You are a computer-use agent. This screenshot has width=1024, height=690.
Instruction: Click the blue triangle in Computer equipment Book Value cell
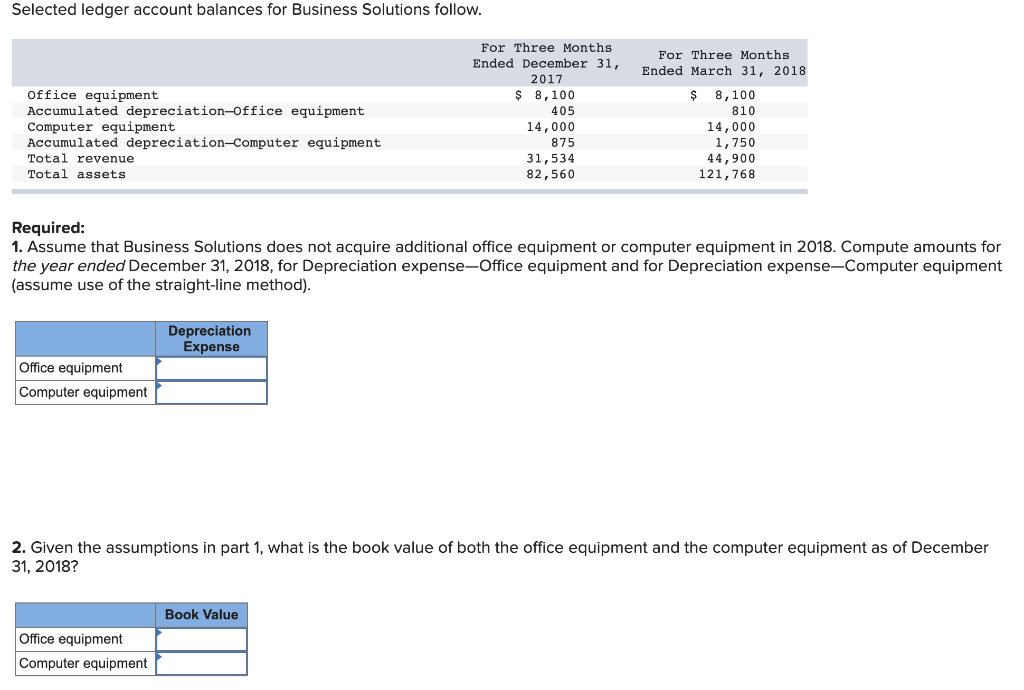pyautogui.click(x=160, y=658)
